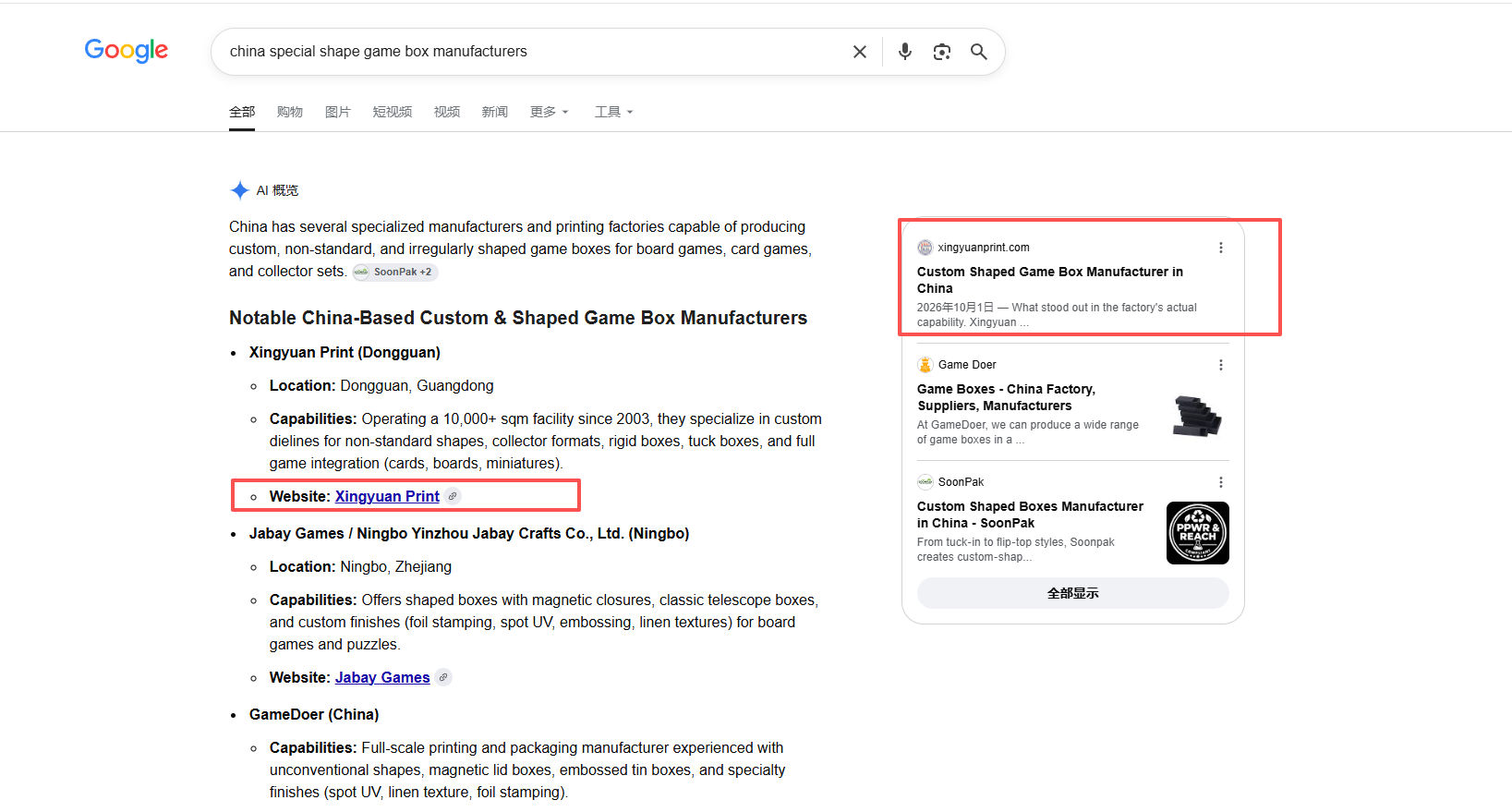The image size is (1512, 812).
Task: Open Google Lens image search
Action: (x=942, y=52)
